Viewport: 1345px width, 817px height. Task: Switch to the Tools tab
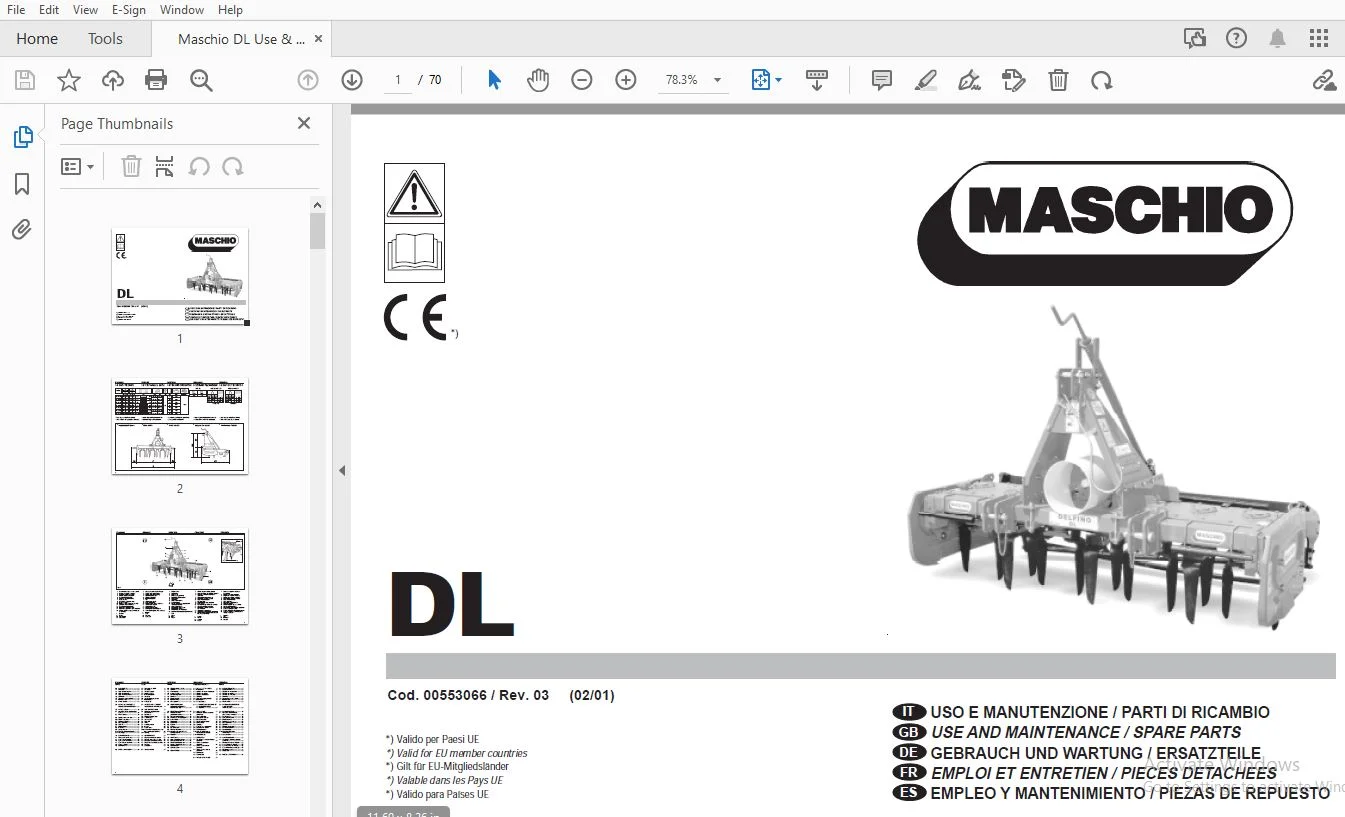pos(105,39)
